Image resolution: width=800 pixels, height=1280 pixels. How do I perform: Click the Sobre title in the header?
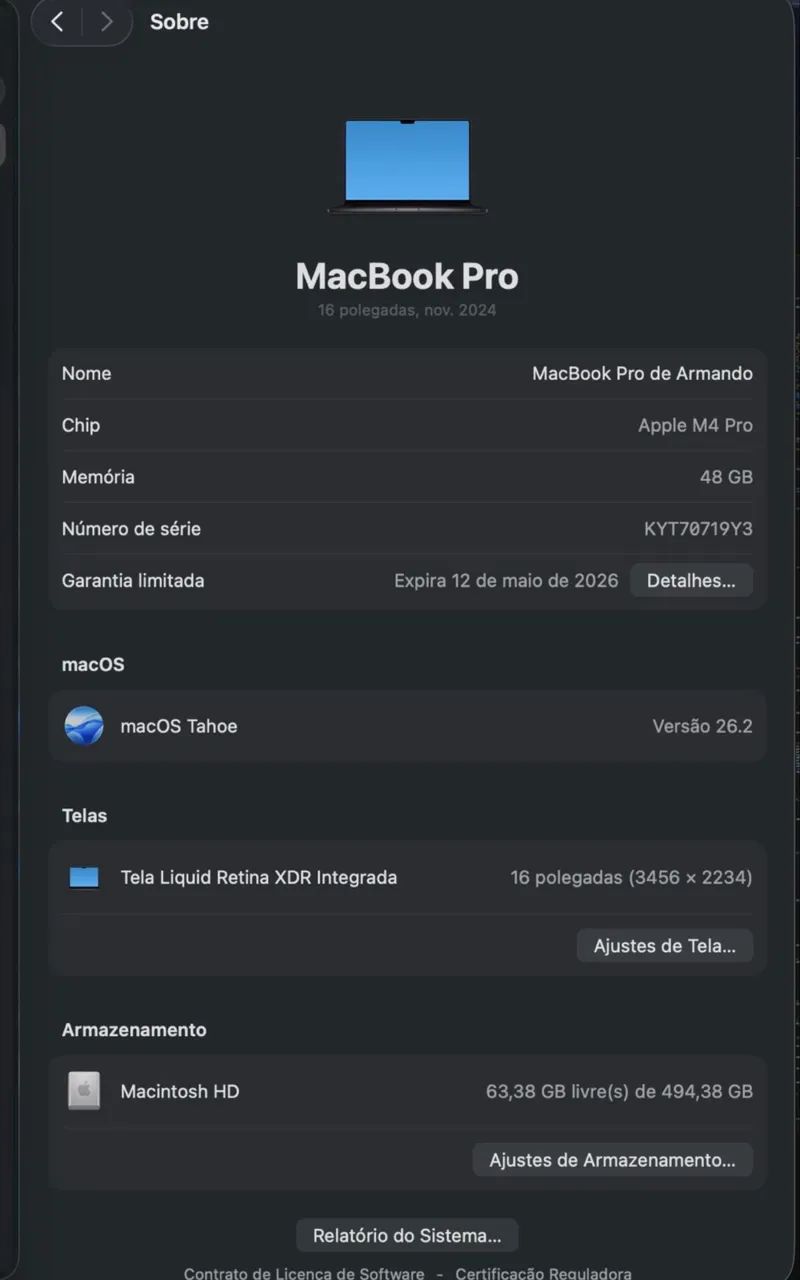179,21
